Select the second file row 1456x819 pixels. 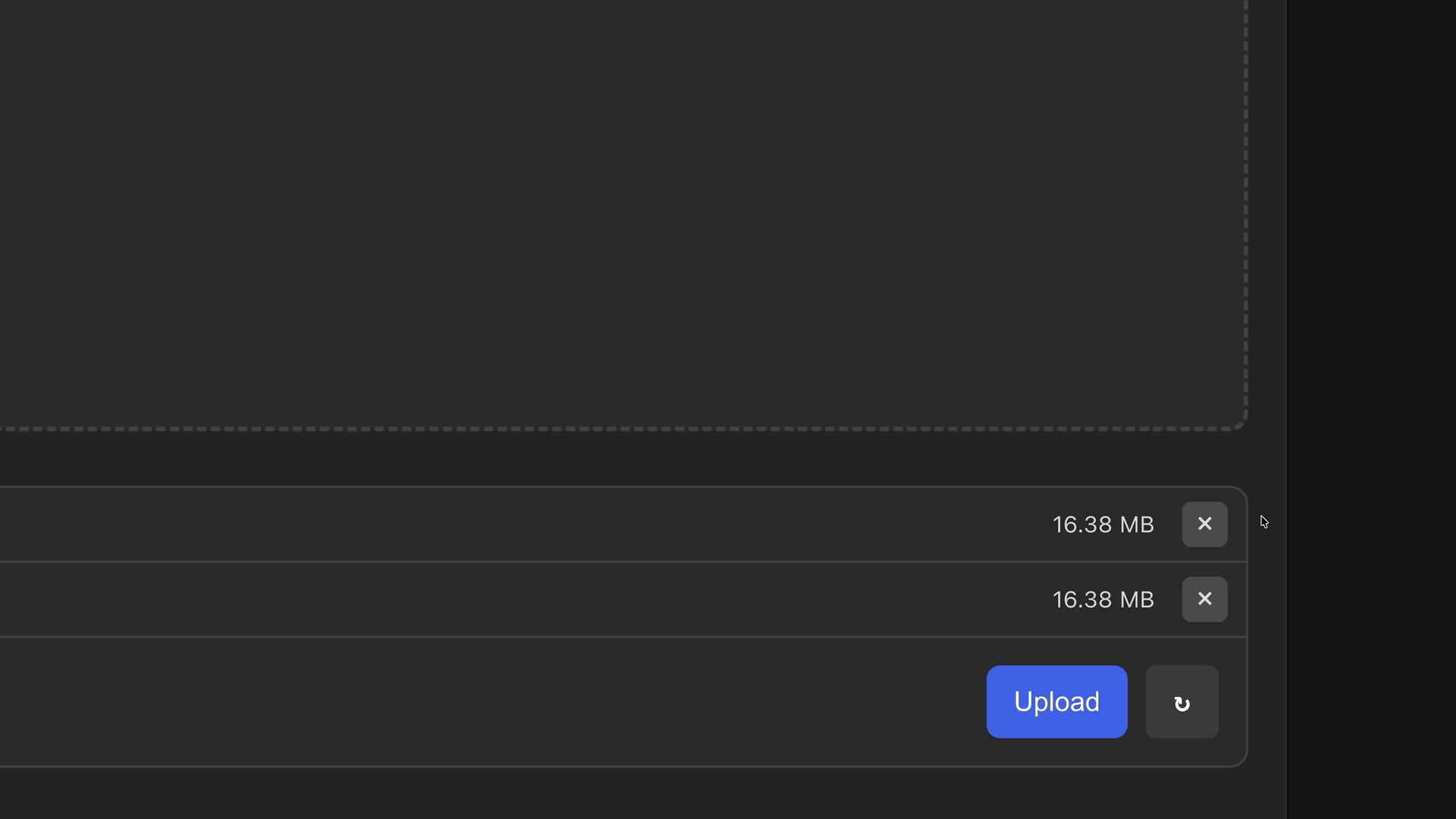coord(531,599)
